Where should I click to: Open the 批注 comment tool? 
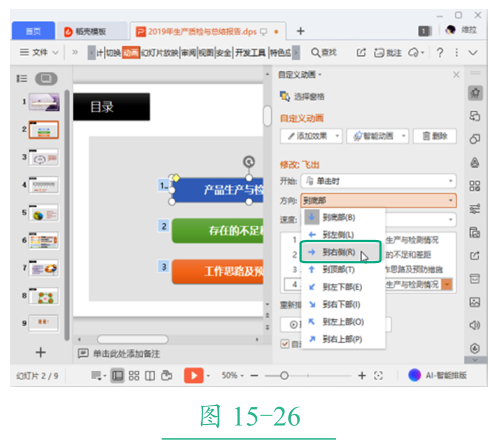pos(387,53)
